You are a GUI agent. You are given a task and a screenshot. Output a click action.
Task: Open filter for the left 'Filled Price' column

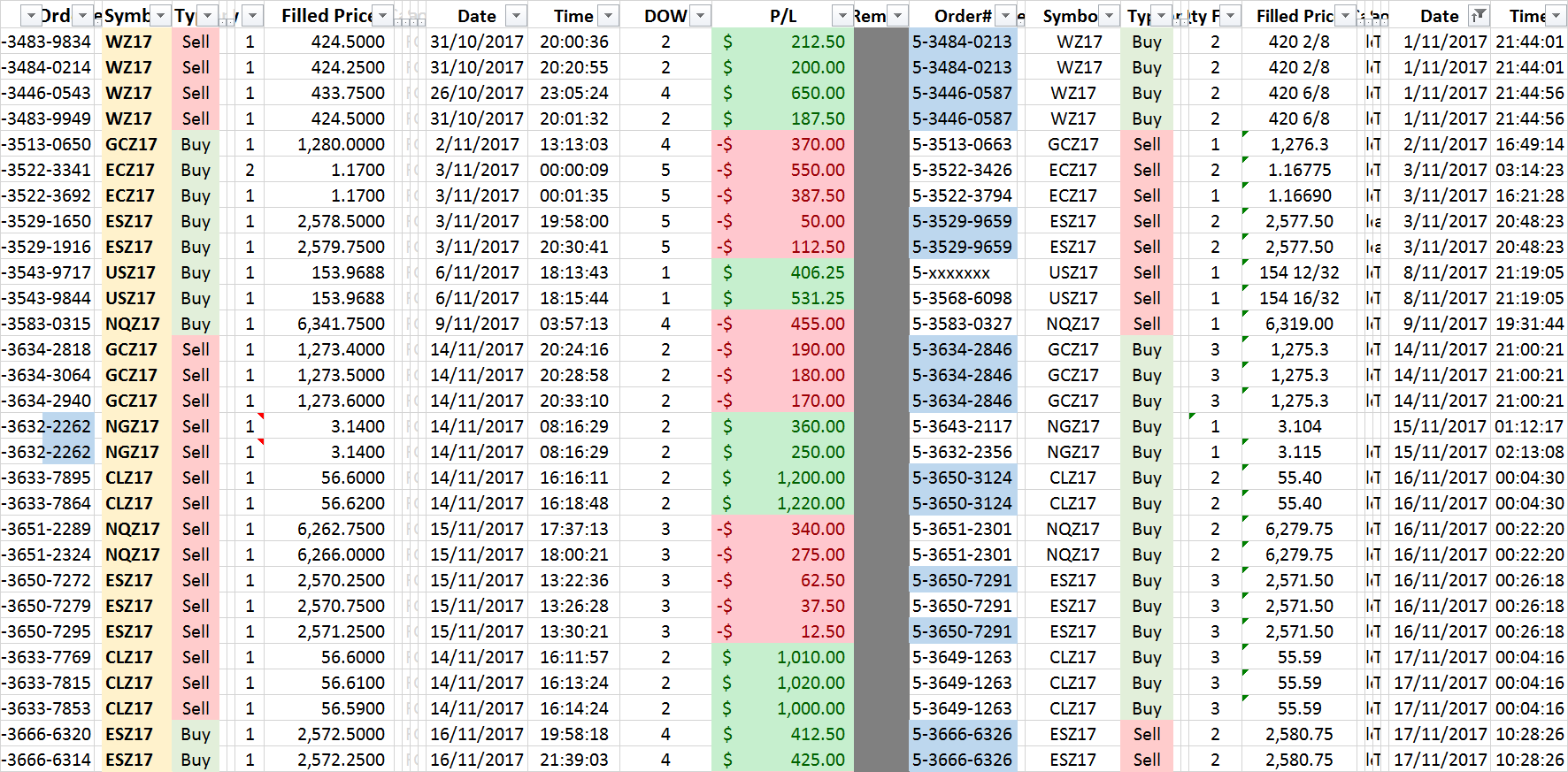click(383, 16)
